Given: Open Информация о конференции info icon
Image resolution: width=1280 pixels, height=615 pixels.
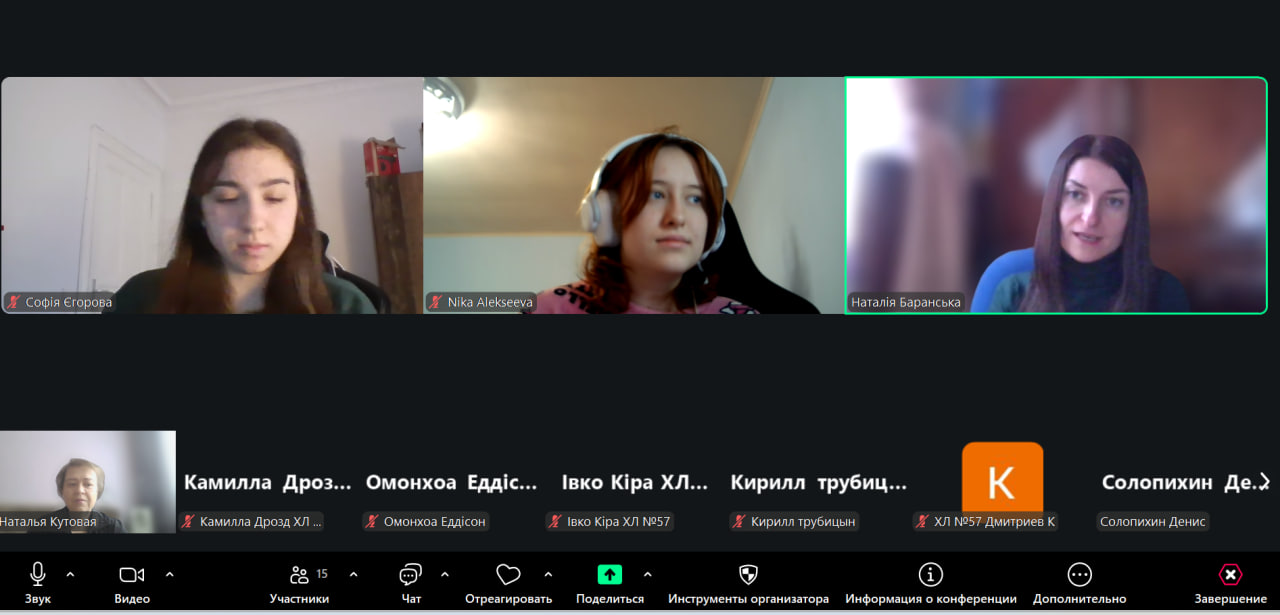Looking at the screenshot, I should [x=930, y=575].
